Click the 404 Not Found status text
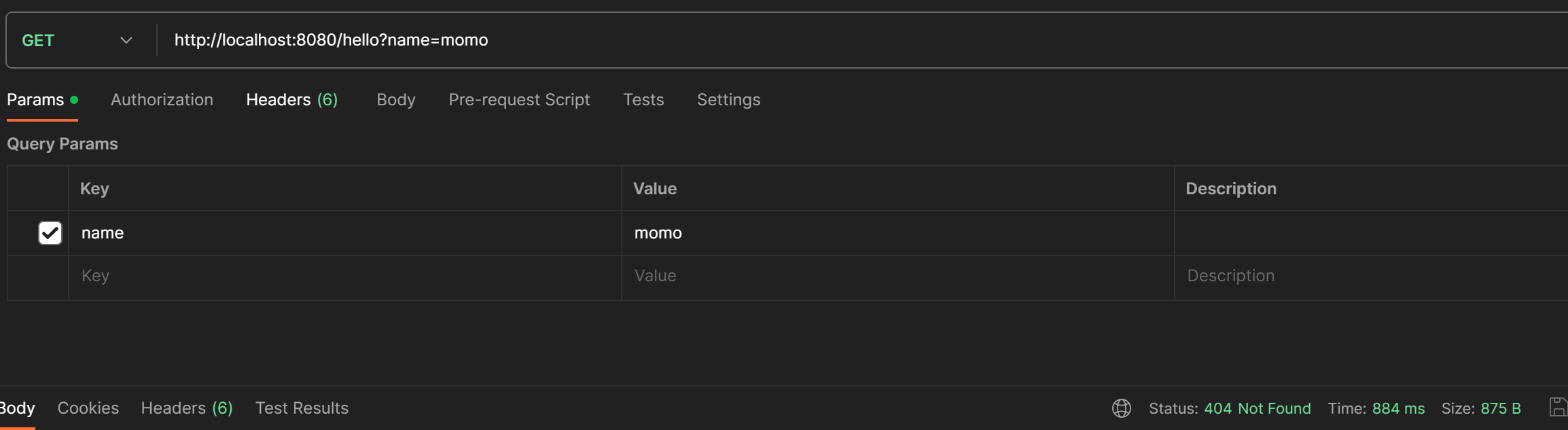Viewport: 1568px width, 430px height. [x=1257, y=409]
